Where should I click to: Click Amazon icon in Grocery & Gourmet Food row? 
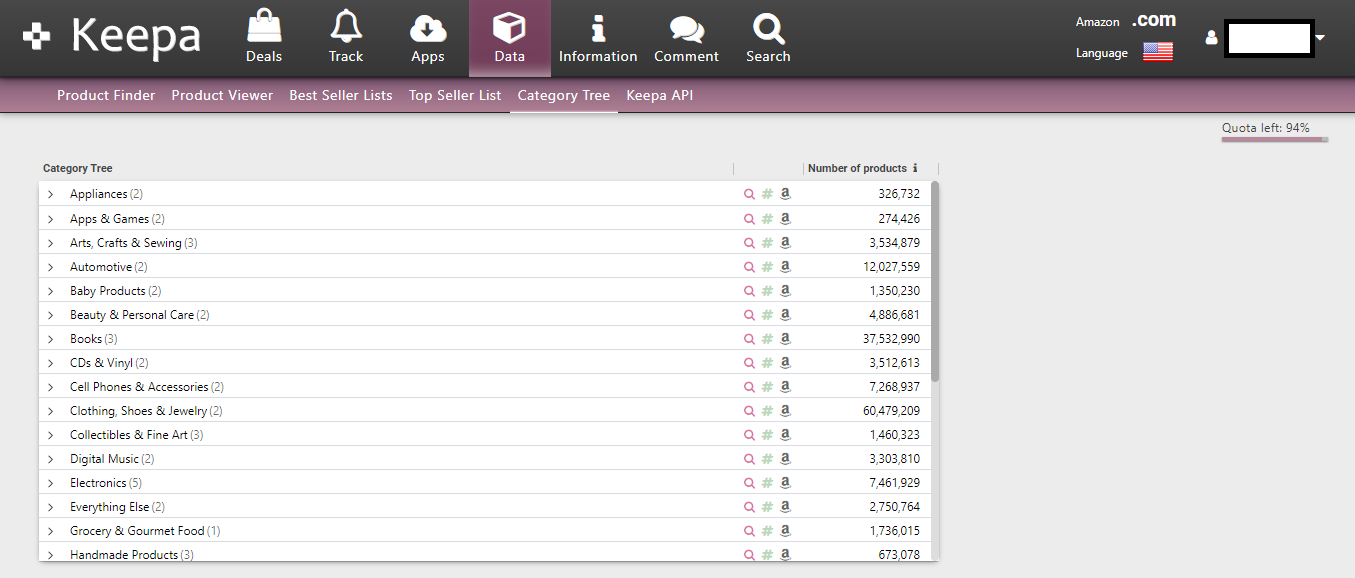click(x=785, y=530)
